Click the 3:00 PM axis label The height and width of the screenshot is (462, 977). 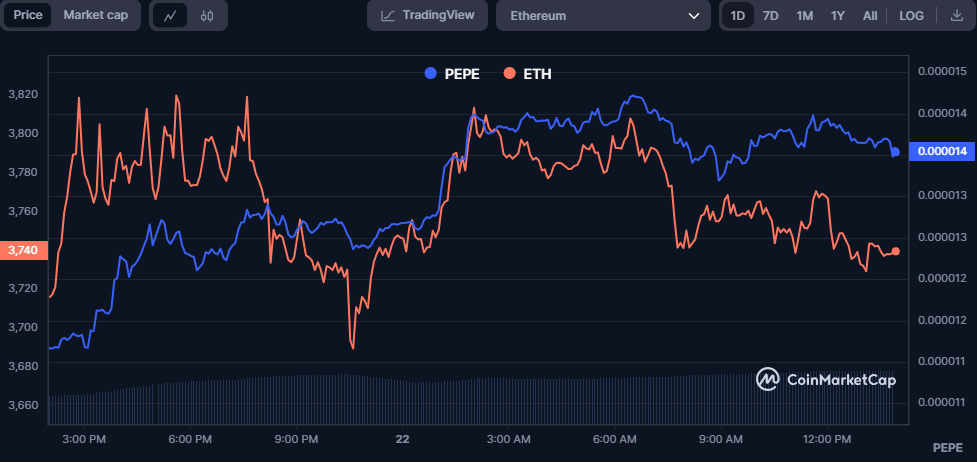coord(85,440)
